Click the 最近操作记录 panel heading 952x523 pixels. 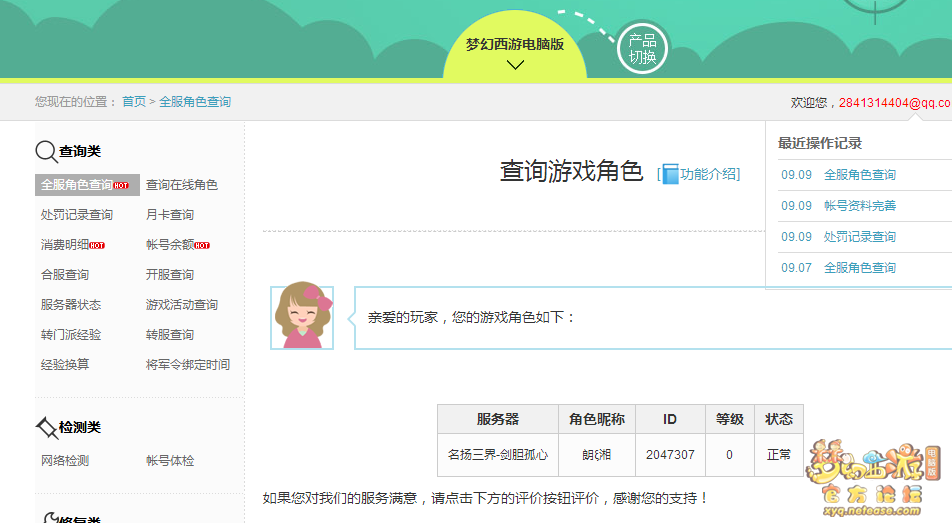(x=820, y=143)
